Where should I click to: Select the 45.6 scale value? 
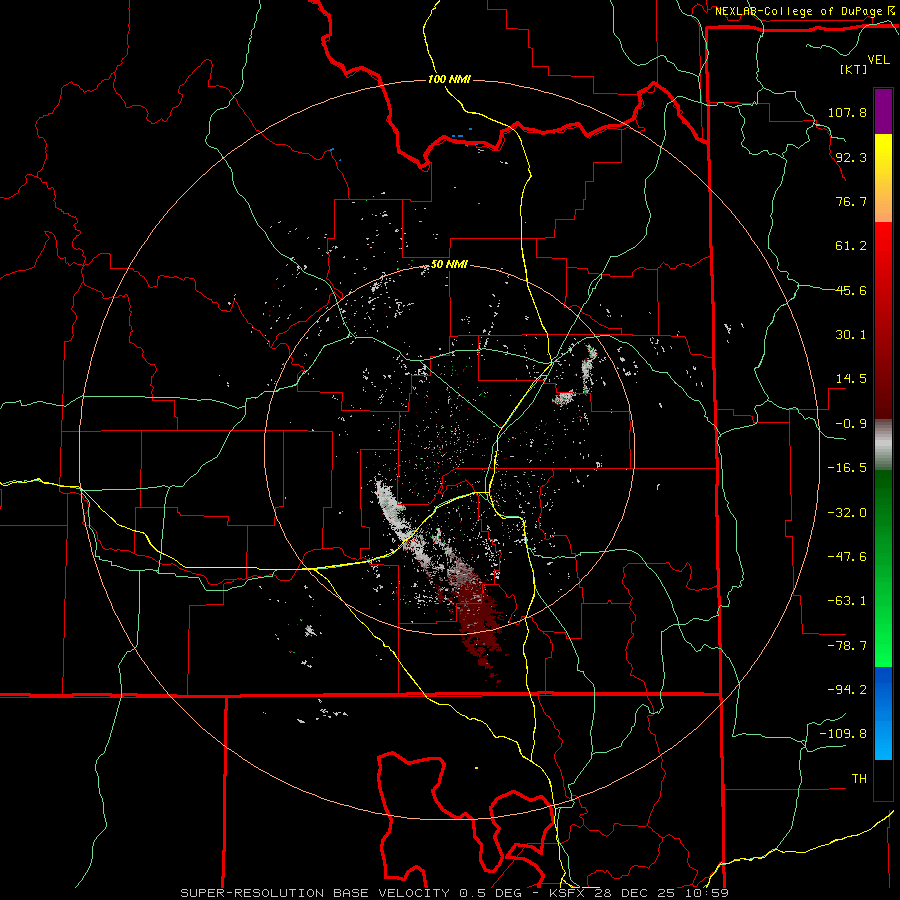(851, 290)
